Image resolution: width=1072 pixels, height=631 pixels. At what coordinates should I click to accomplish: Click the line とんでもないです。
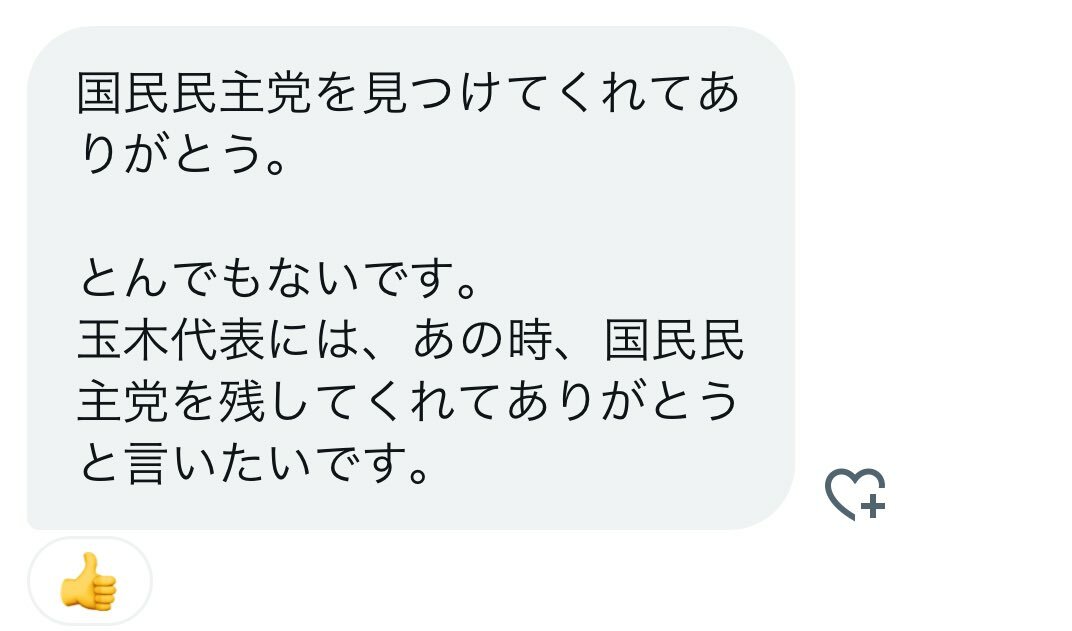click(278, 279)
